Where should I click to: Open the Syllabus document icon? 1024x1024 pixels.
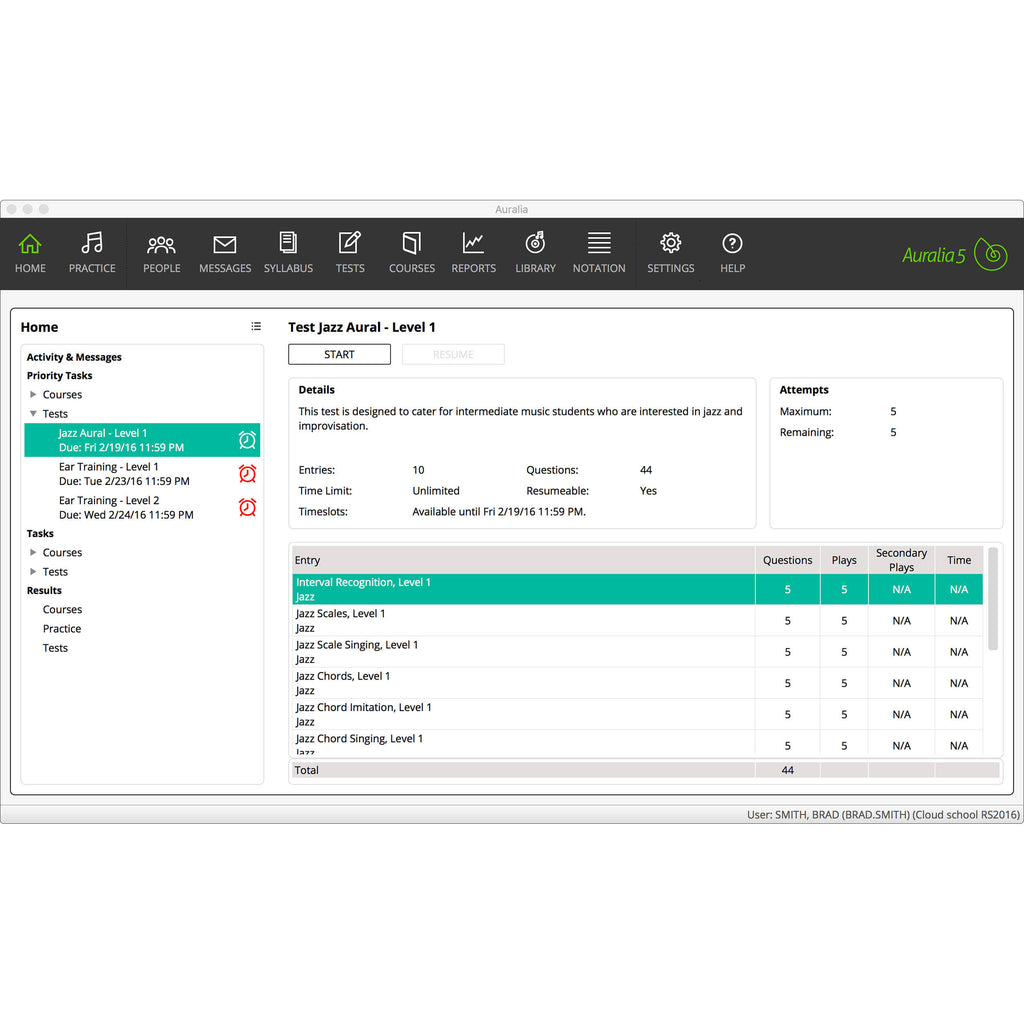[288, 244]
